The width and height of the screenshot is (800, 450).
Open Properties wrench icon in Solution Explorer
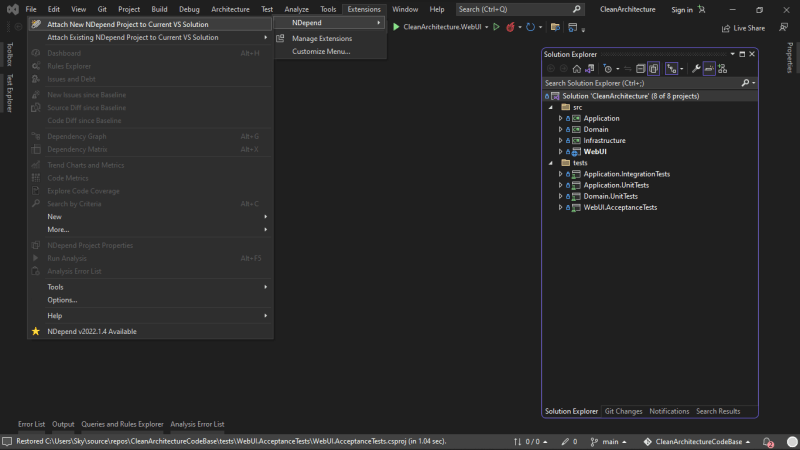(696, 69)
